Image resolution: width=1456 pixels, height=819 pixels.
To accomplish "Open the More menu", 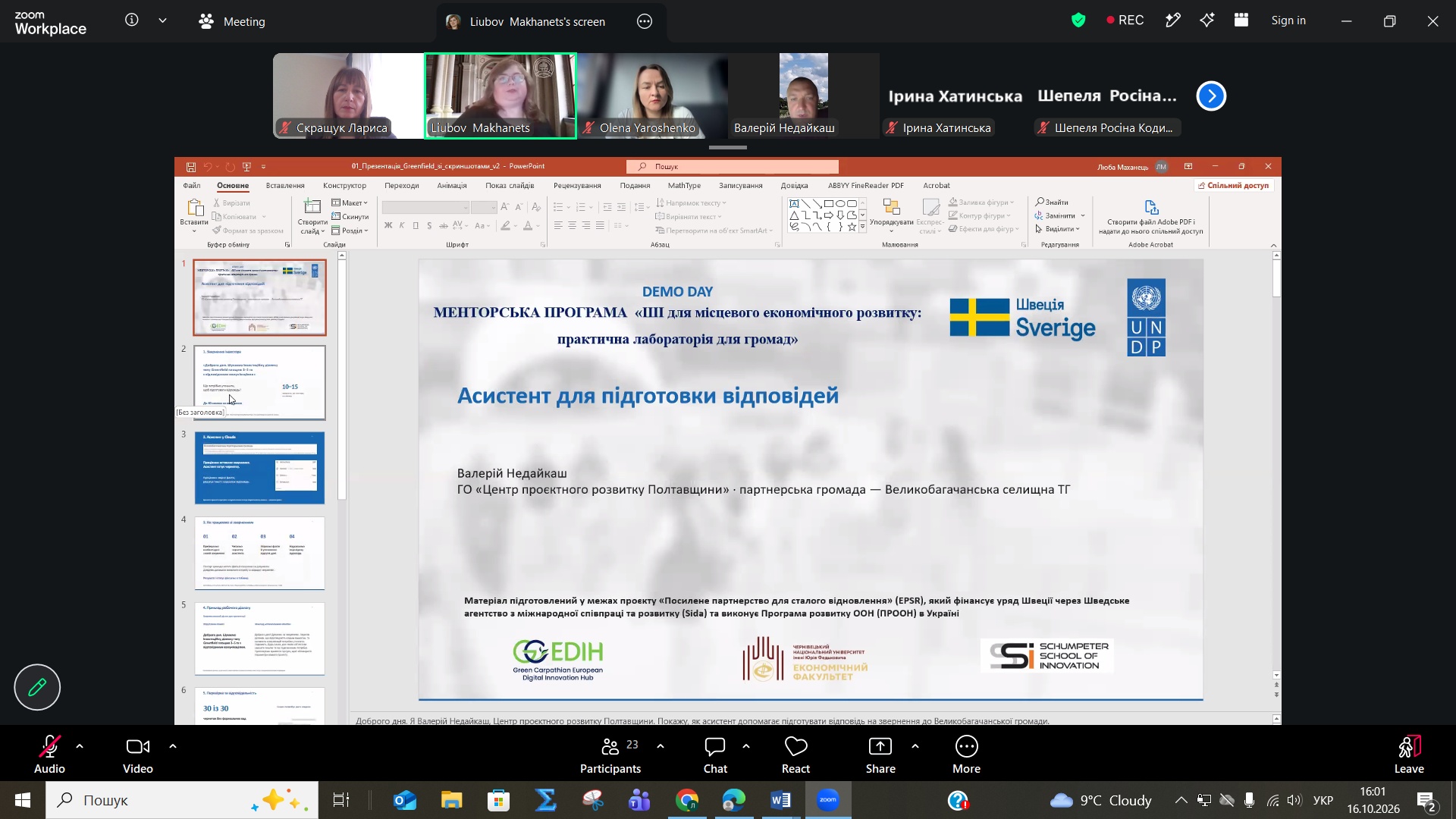I will point(966,755).
